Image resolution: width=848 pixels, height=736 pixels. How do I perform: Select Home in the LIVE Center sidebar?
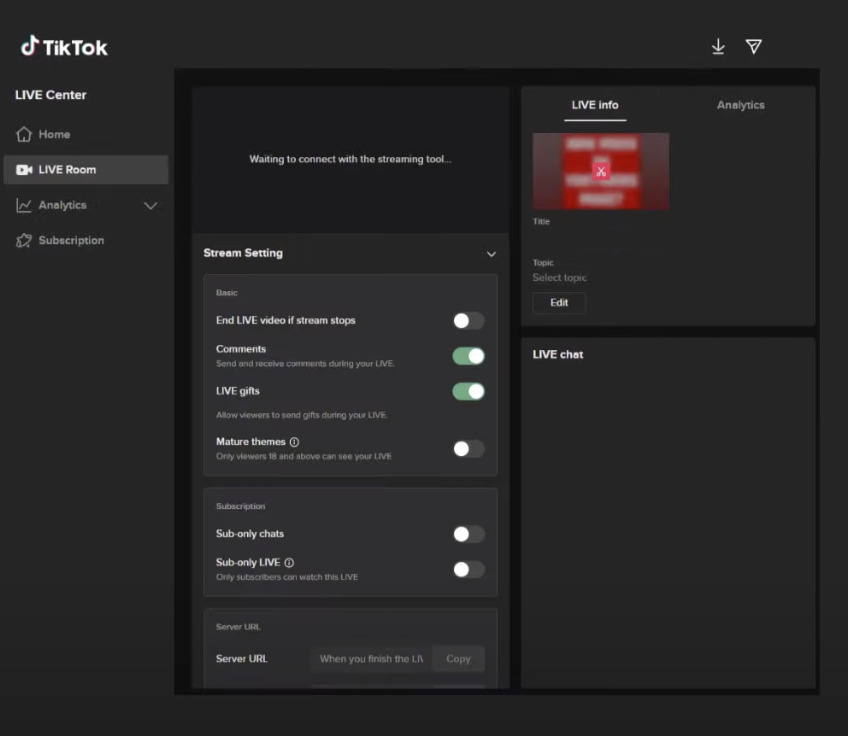click(x=55, y=133)
